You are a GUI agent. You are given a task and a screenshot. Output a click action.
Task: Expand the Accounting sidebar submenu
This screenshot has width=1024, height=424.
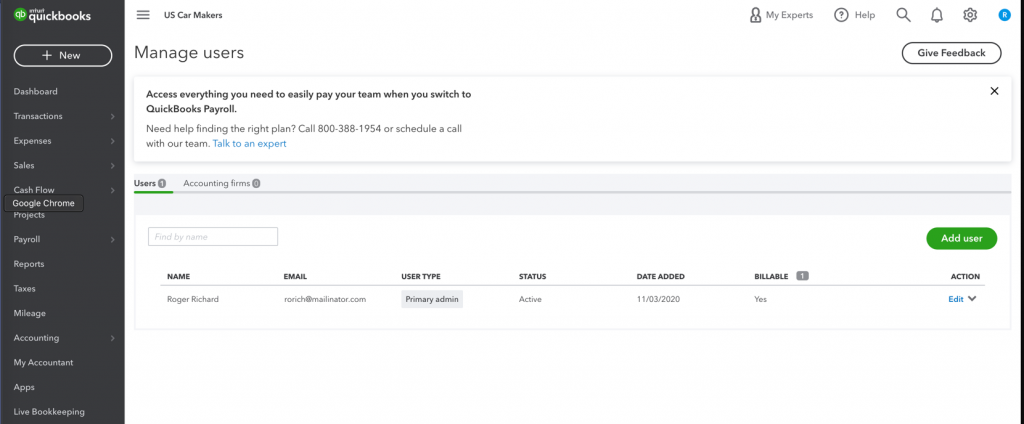(x=112, y=338)
